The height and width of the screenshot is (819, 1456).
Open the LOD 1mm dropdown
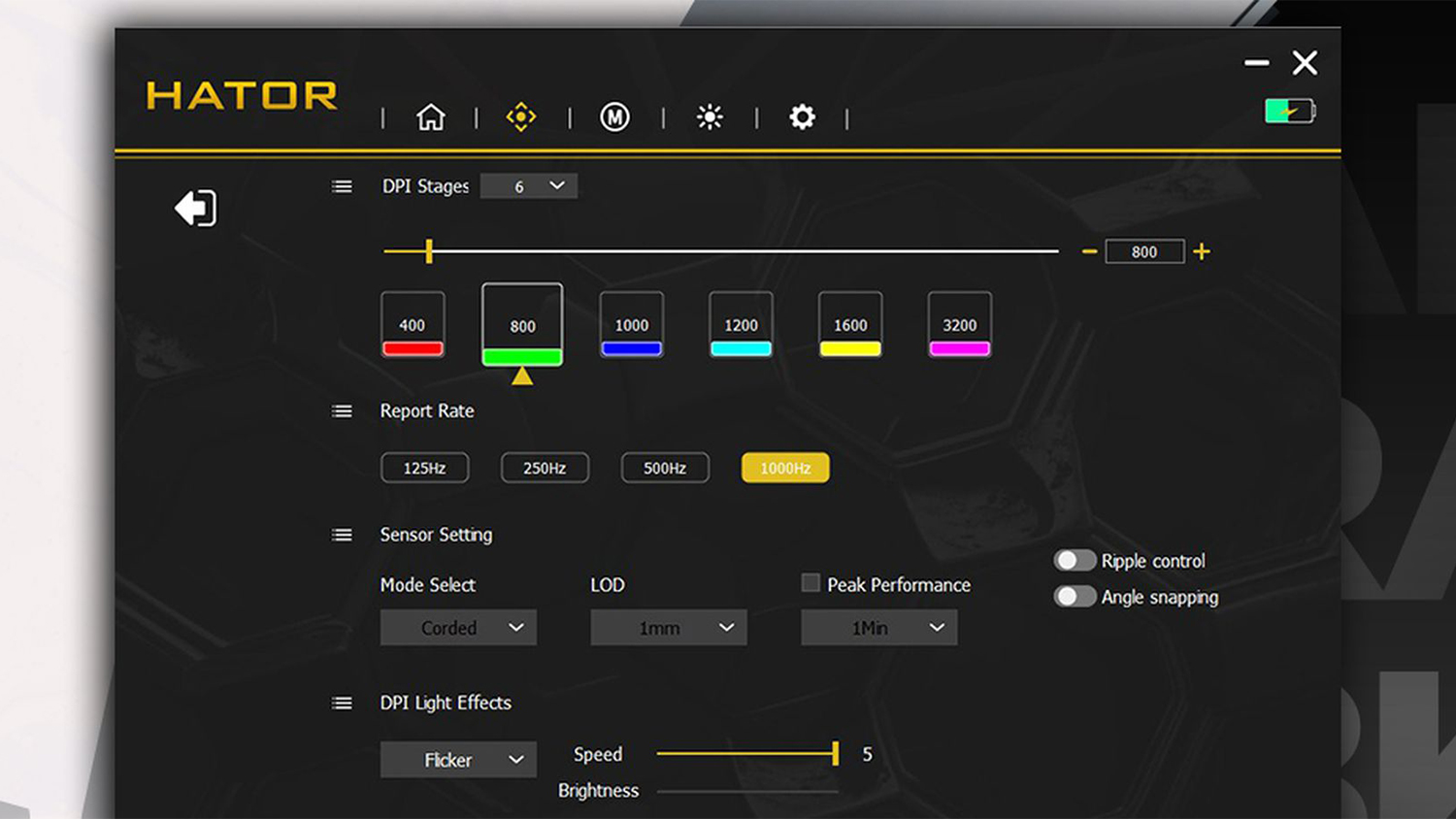click(669, 628)
